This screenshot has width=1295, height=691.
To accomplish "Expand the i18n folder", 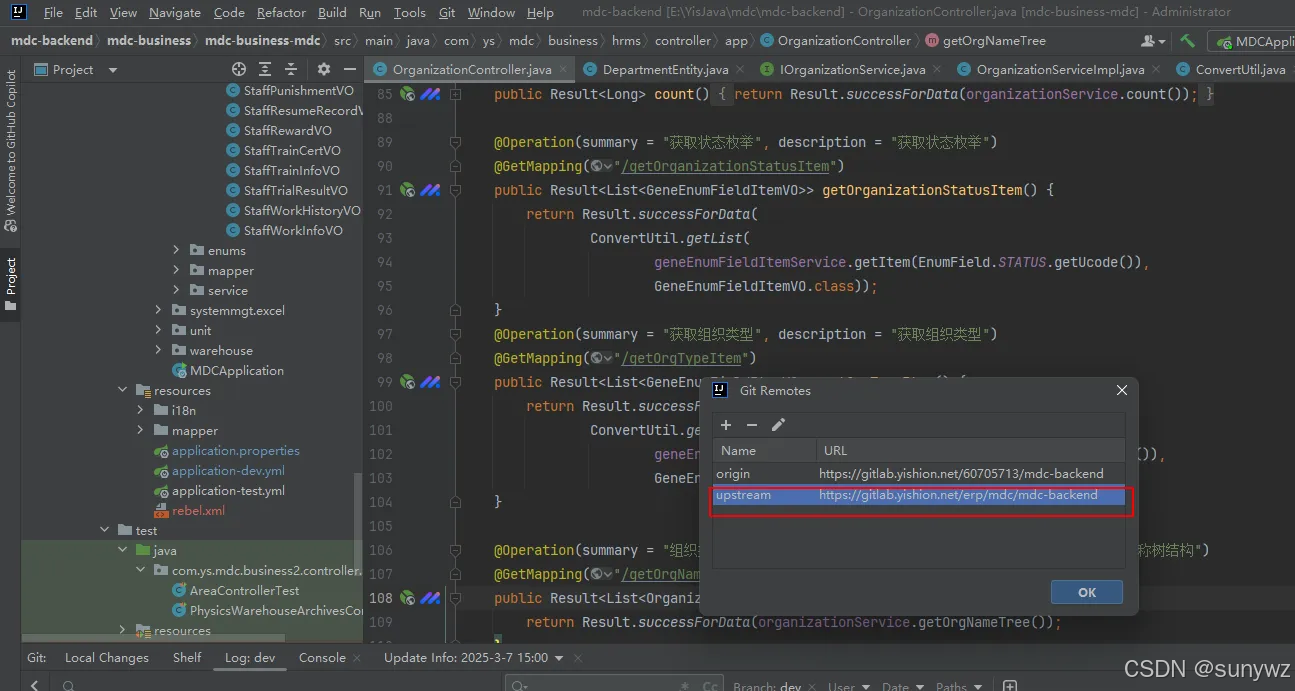I will (x=140, y=410).
